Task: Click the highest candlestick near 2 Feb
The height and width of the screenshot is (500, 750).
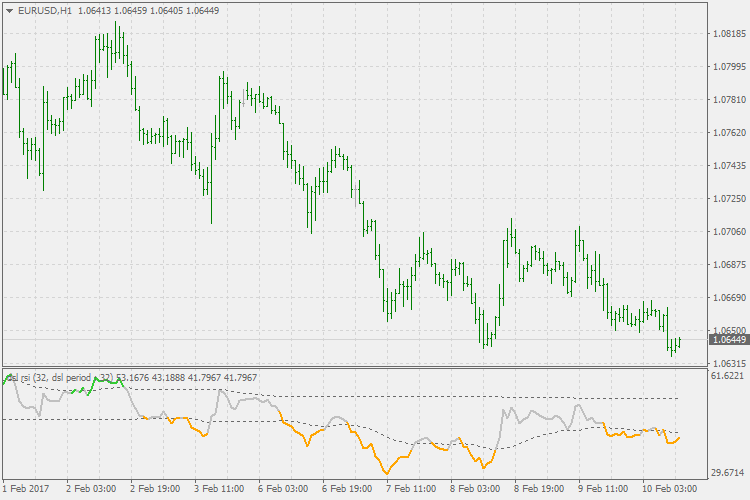Action: tap(117, 40)
